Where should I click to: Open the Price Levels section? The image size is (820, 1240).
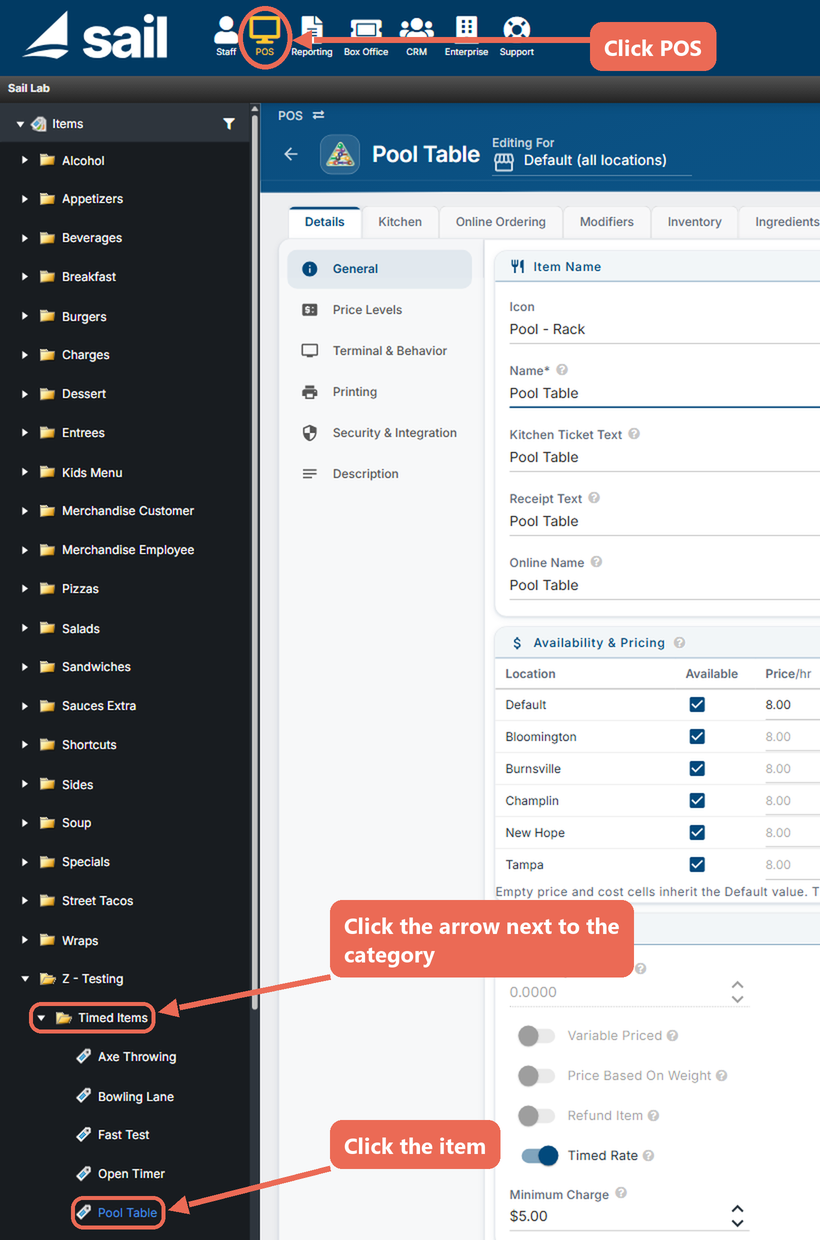pyautogui.click(x=379, y=310)
